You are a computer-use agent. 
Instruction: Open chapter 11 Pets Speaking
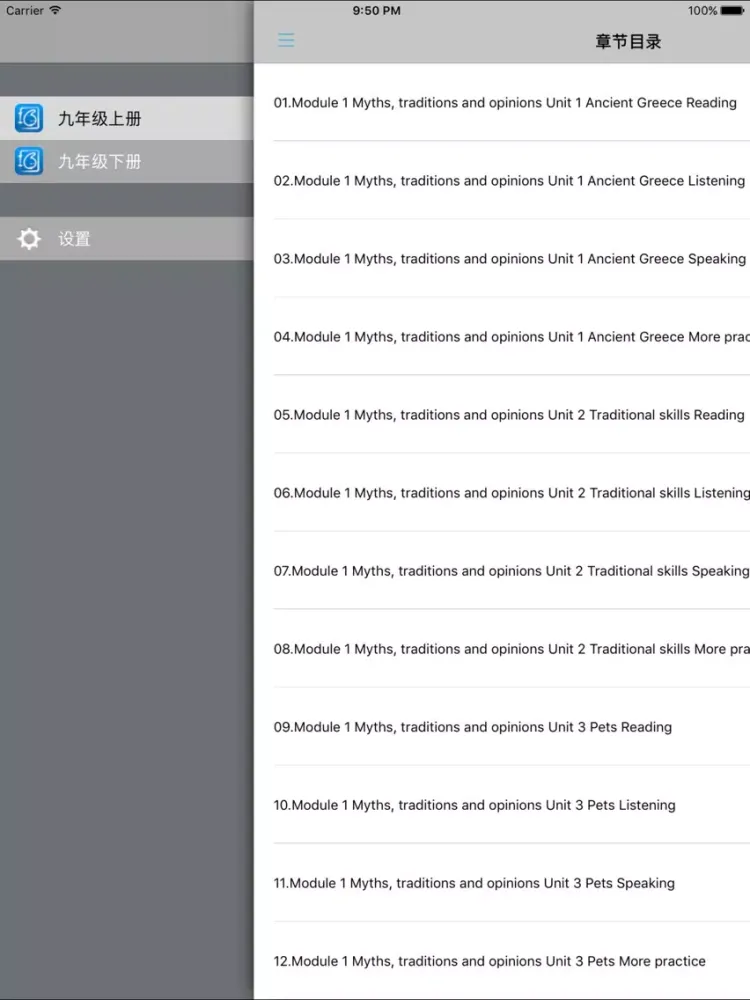click(x=502, y=883)
